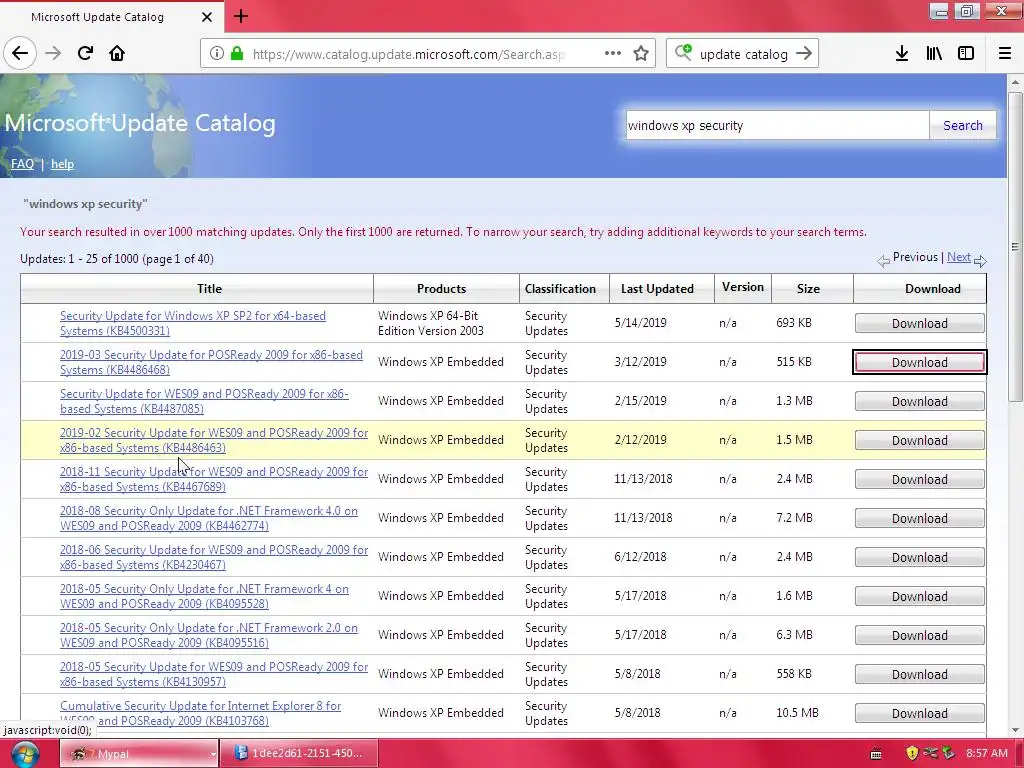The height and width of the screenshot is (768, 1024).
Task: Switch to the 1dee2d61-2151-450 taskbar window
Action: (298, 753)
